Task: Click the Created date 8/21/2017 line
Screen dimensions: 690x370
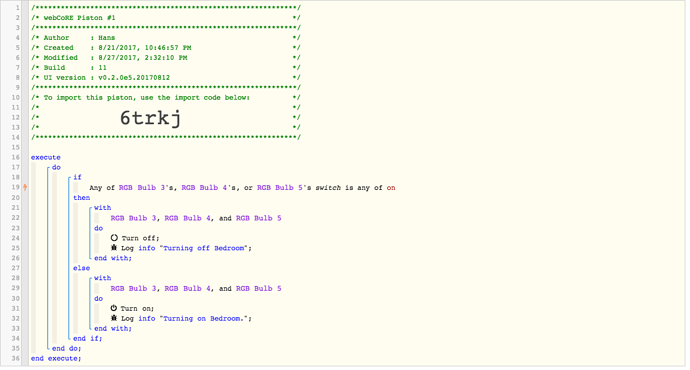Action: point(117,48)
